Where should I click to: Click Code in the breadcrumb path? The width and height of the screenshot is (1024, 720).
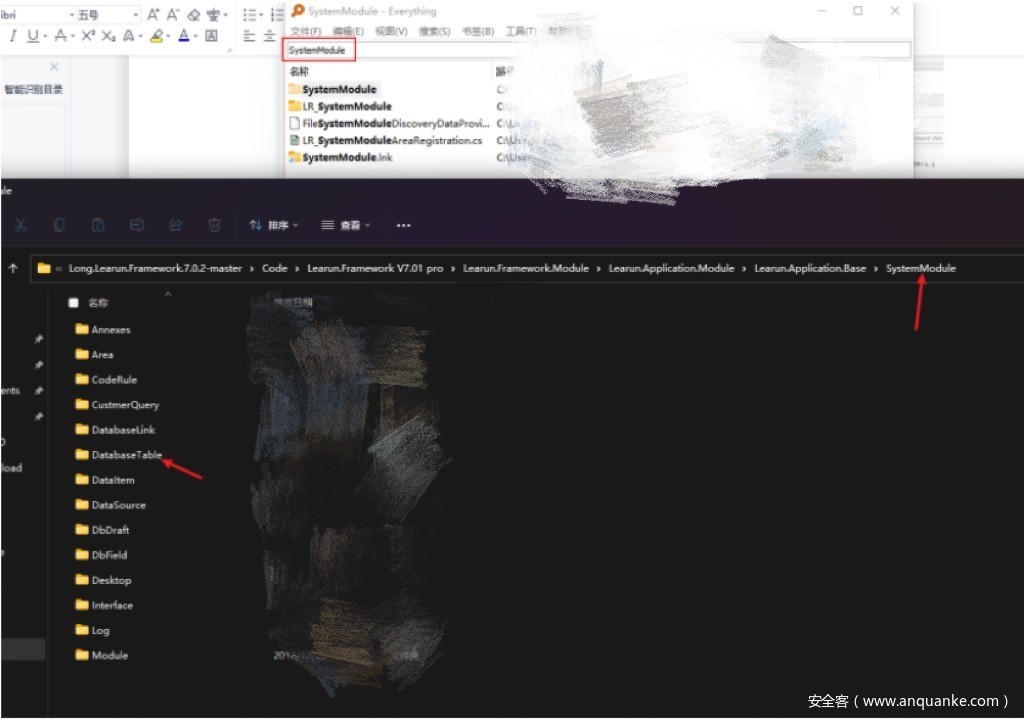point(274,268)
